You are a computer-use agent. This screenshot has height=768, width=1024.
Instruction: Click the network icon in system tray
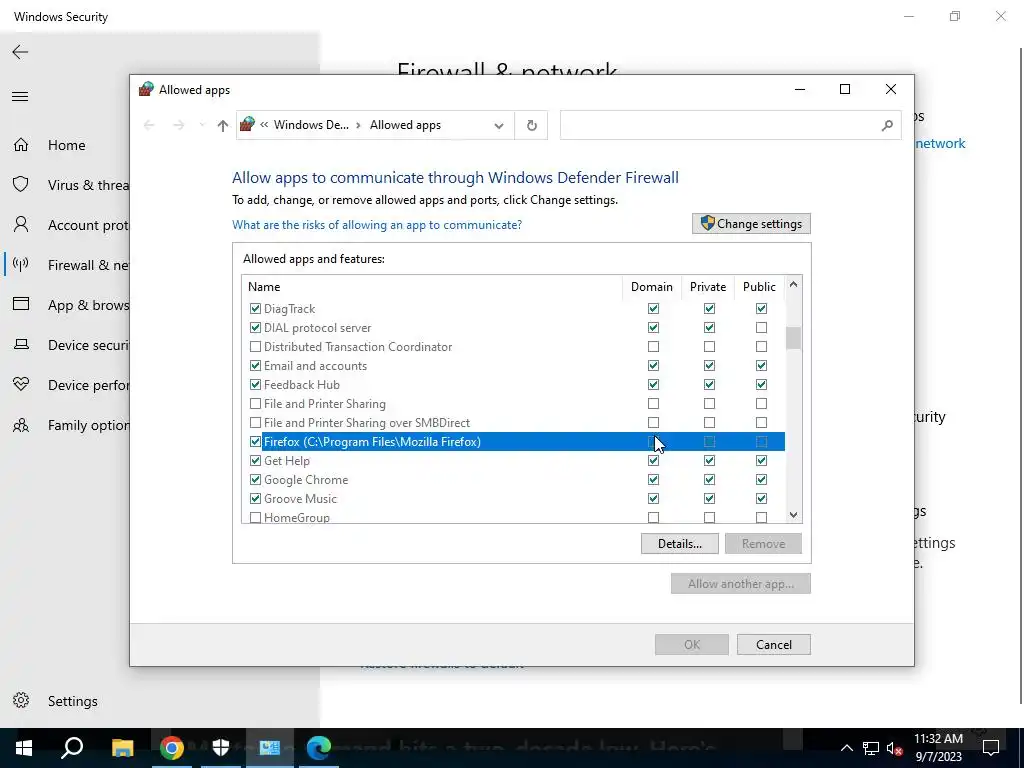pyautogui.click(x=871, y=748)
